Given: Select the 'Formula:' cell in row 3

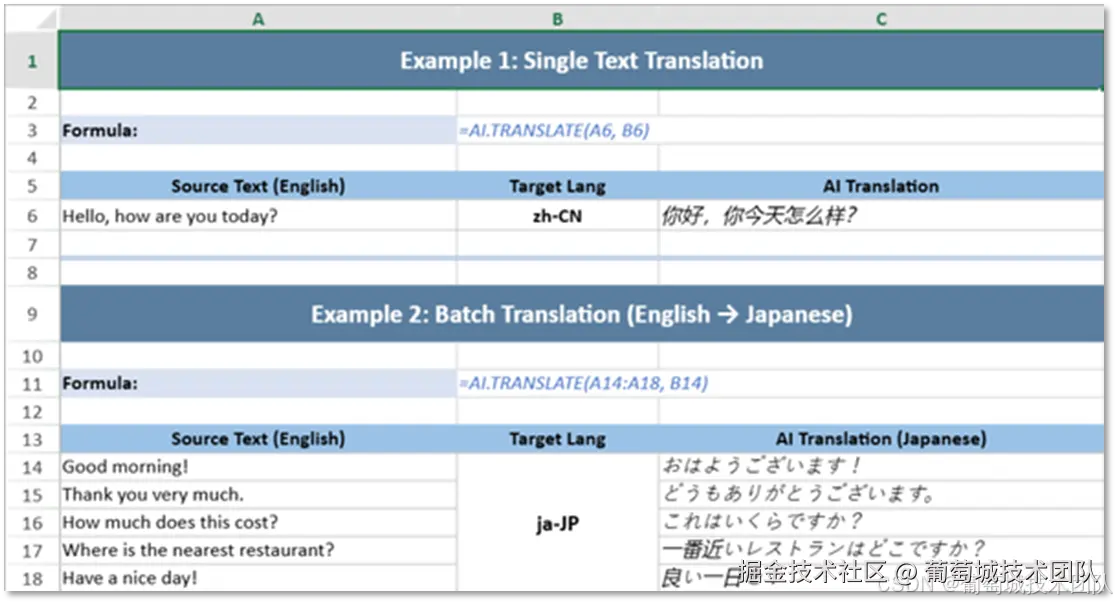Looking at the screenshot, I should point(258,130).
